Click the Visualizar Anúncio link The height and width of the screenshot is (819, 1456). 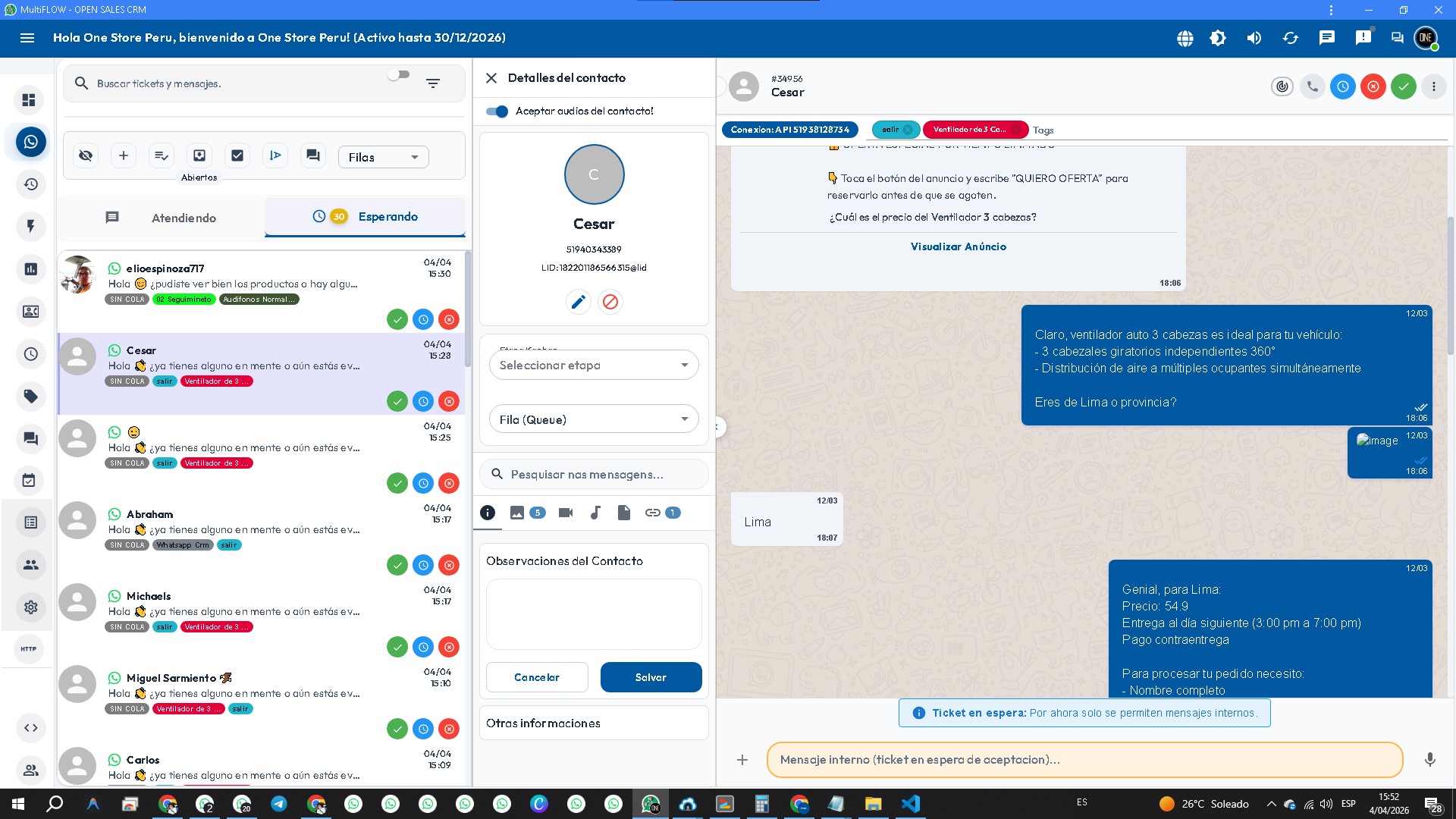pyautogui.click(x=958, y=246)
